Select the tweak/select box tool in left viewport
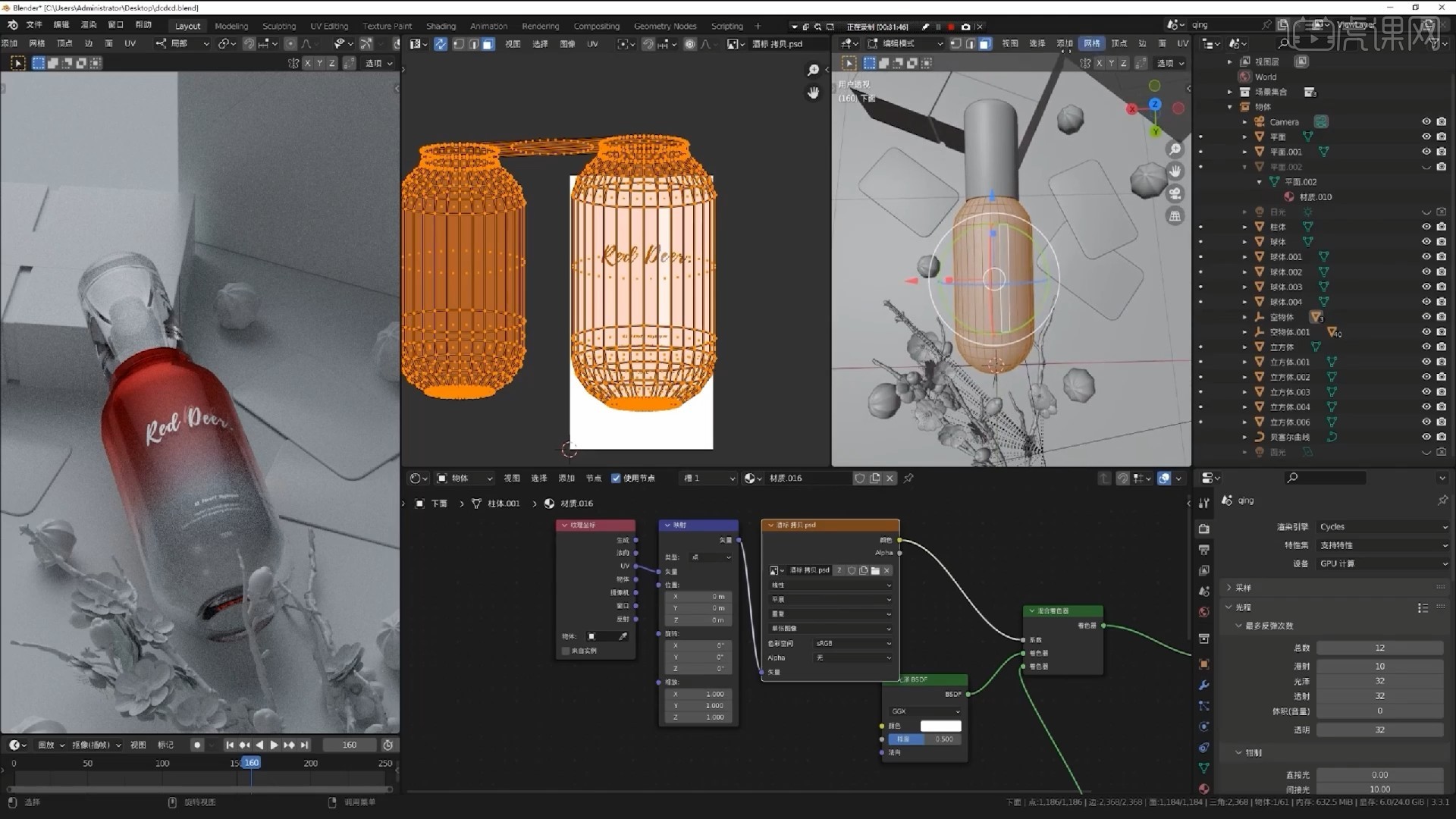The image size is (1456, 819). tap(17, 63)
